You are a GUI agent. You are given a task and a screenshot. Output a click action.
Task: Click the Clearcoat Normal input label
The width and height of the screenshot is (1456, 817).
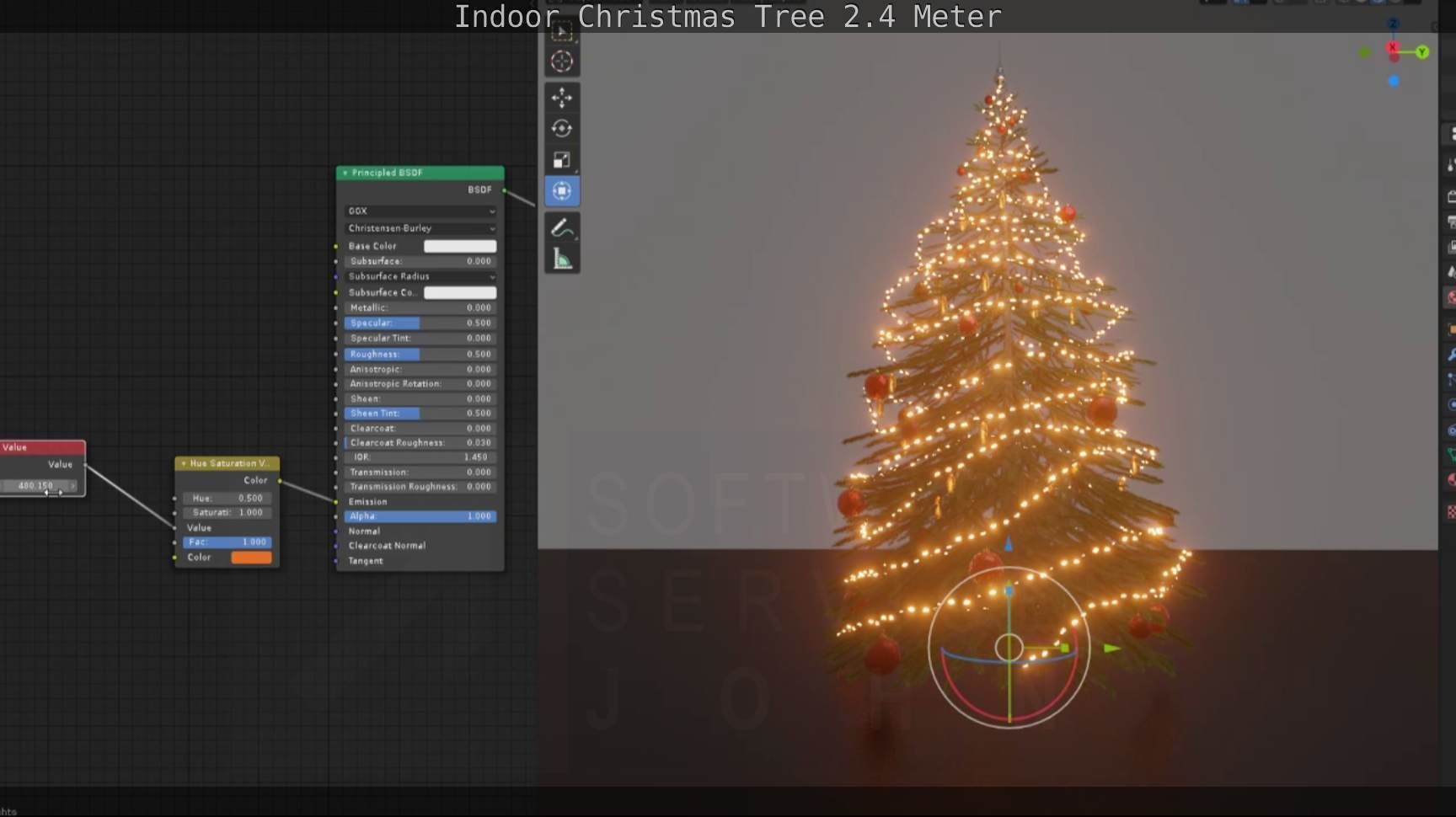(x=387, y=546)
